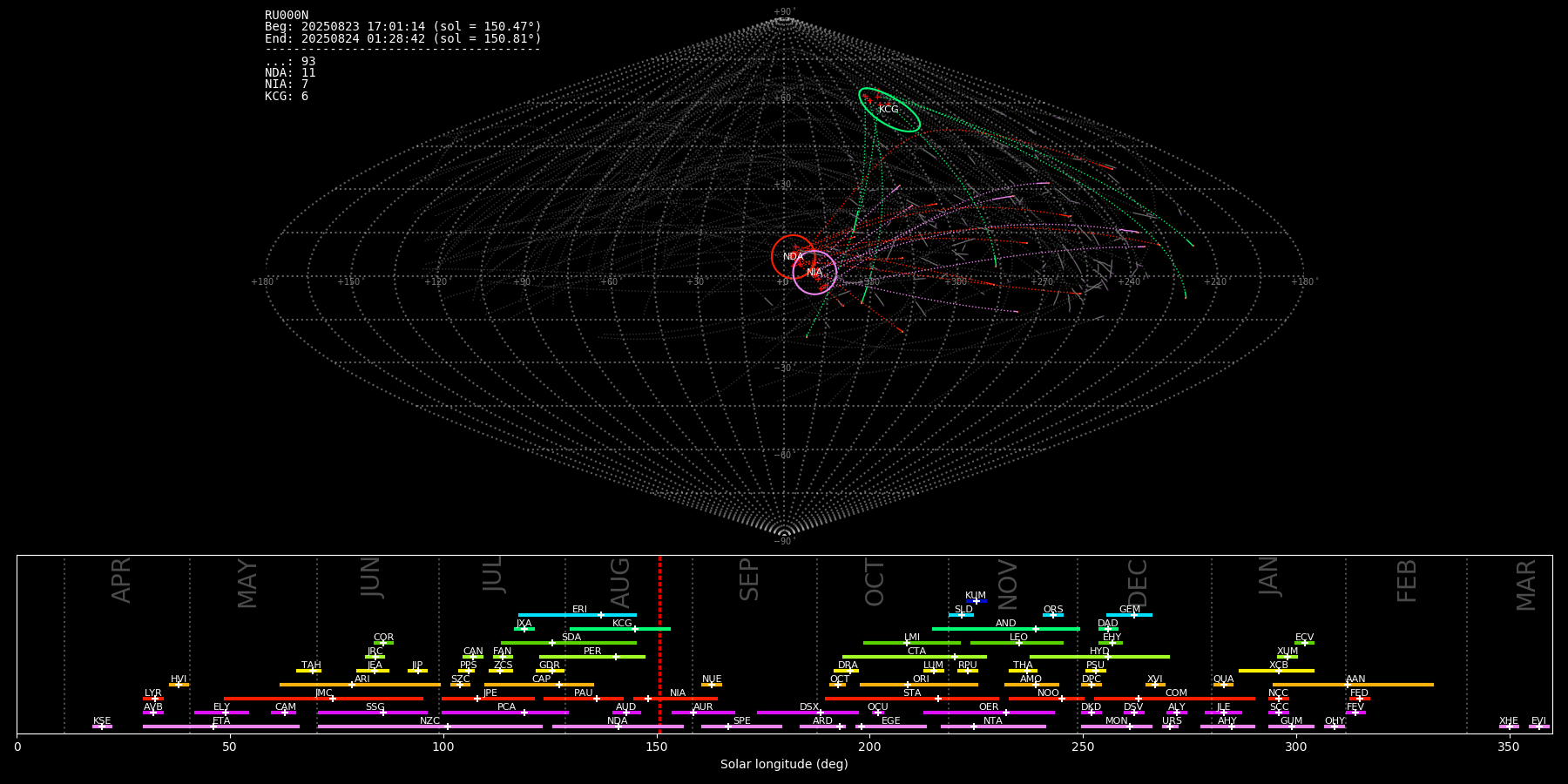Click the QUA shower label
The height and width of the screenshot is (784, 1568).
pos(1223,679)
